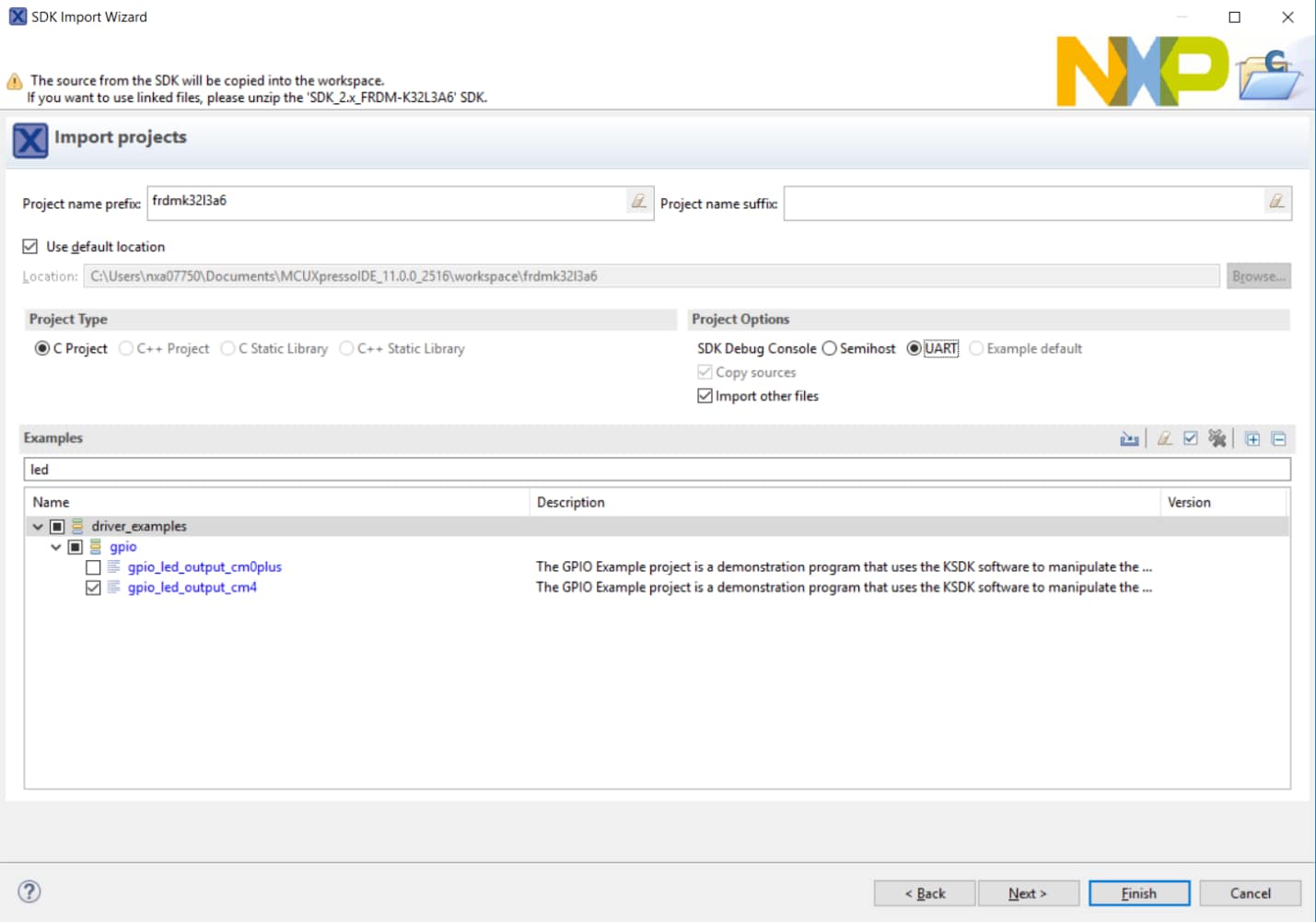Click the deselect all examples X icon

coord(1217,438)
